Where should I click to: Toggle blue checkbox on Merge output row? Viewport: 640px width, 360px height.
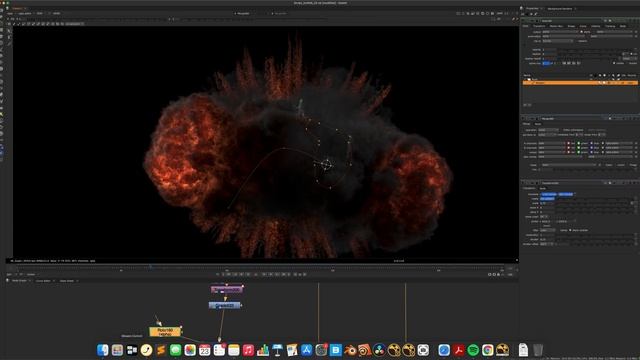591,152
